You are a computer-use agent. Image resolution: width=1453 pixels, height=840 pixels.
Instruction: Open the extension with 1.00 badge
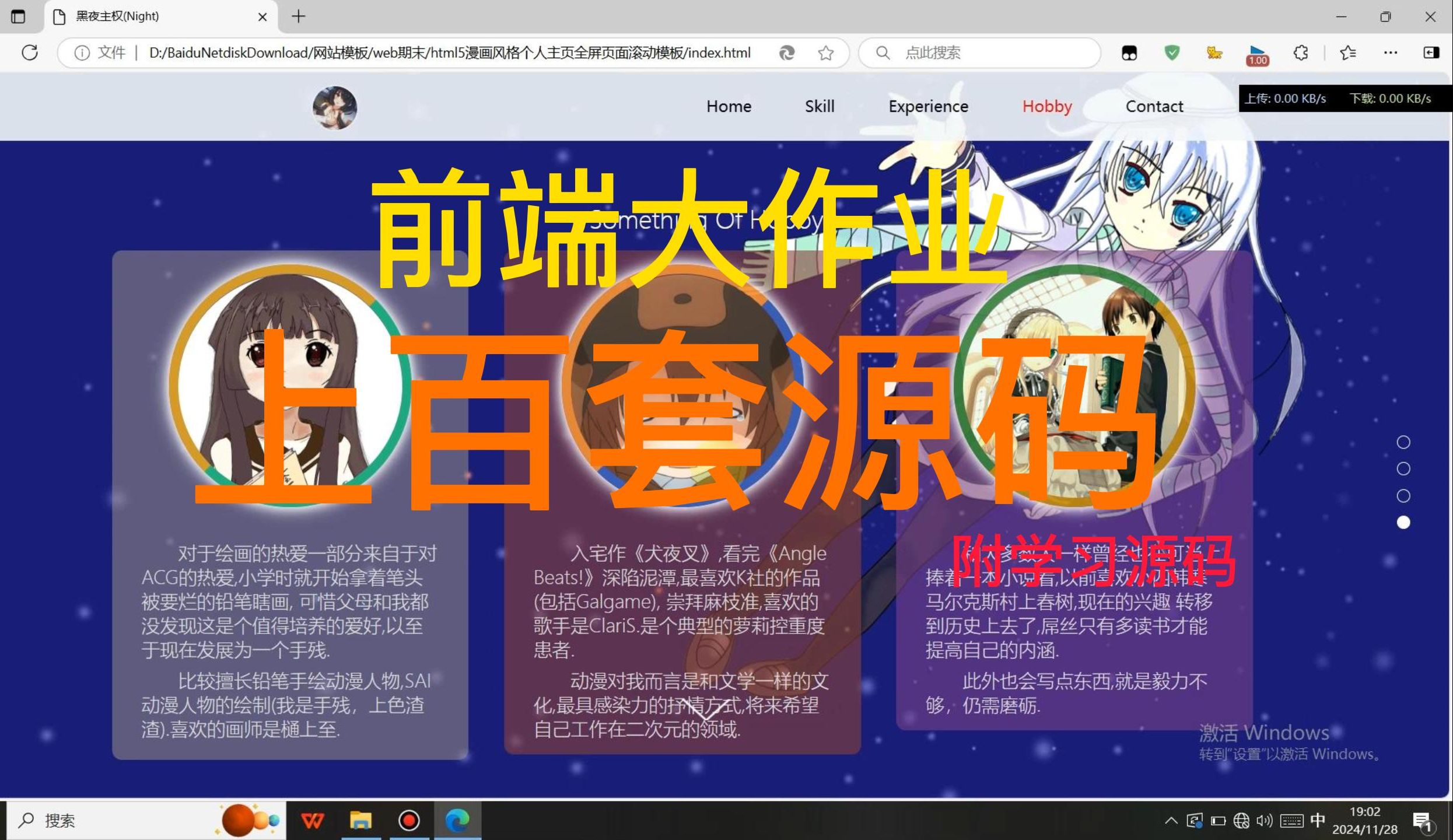tap(1258, 55)
